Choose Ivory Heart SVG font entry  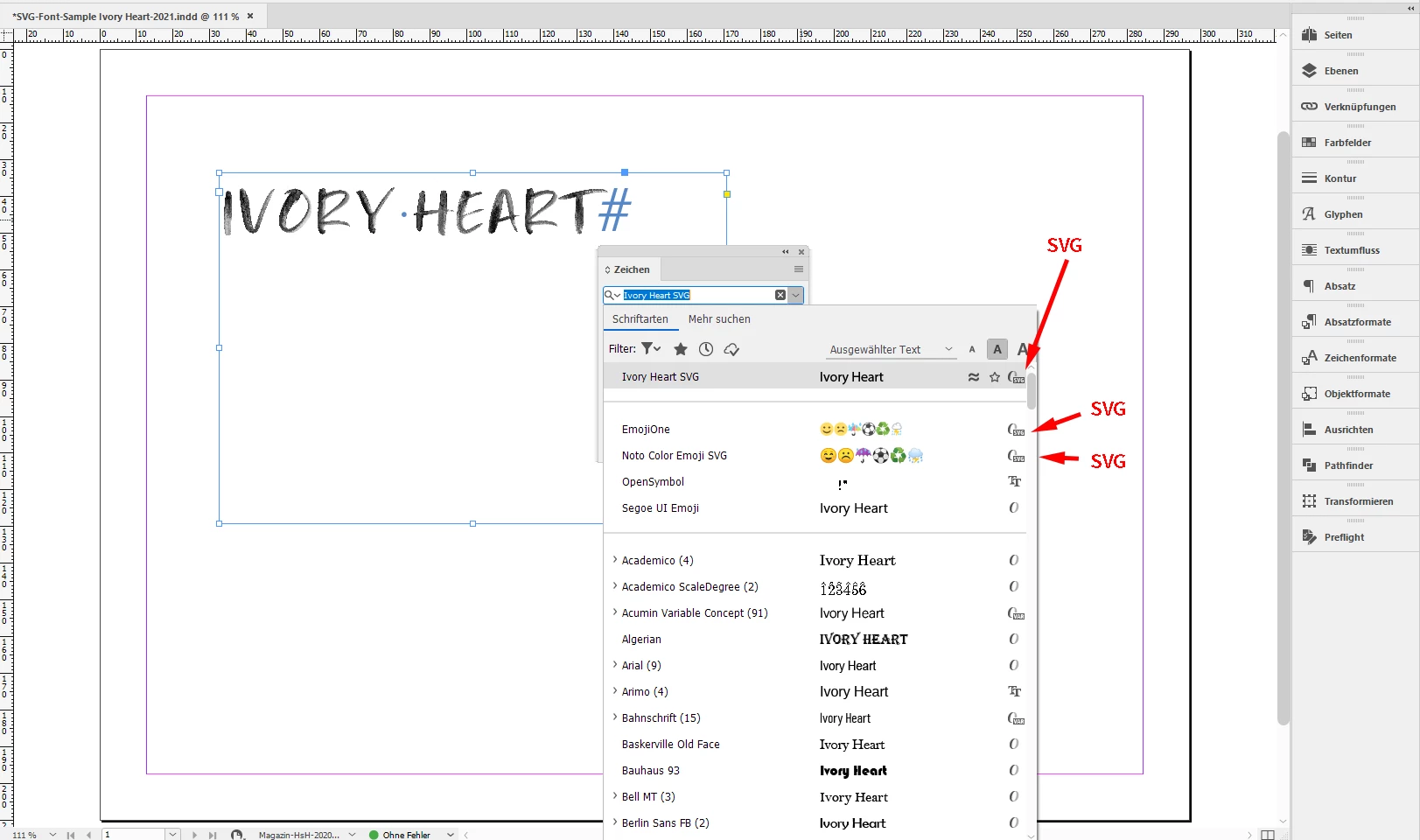click(814, 377)
